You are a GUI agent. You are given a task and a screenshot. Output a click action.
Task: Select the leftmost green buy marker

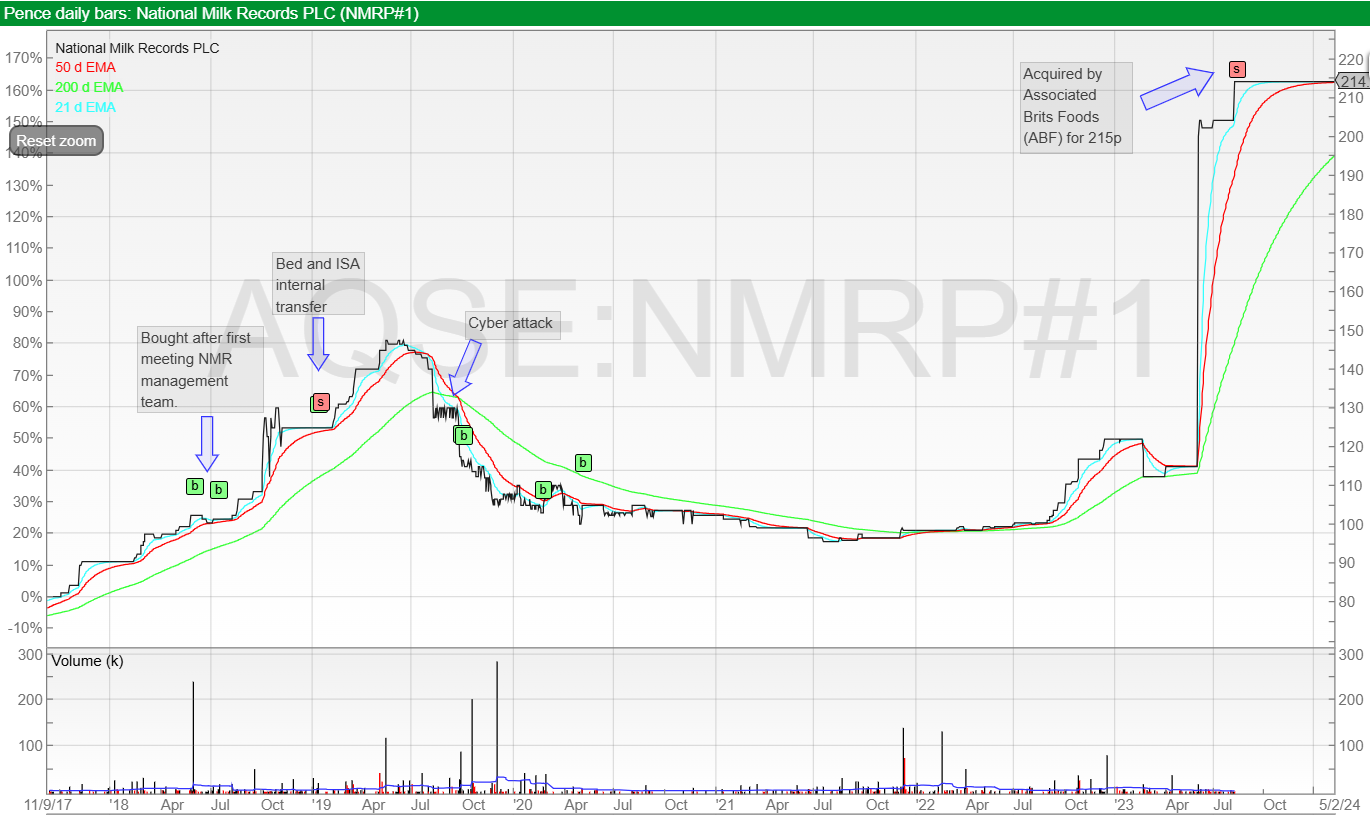coord(195,486)
